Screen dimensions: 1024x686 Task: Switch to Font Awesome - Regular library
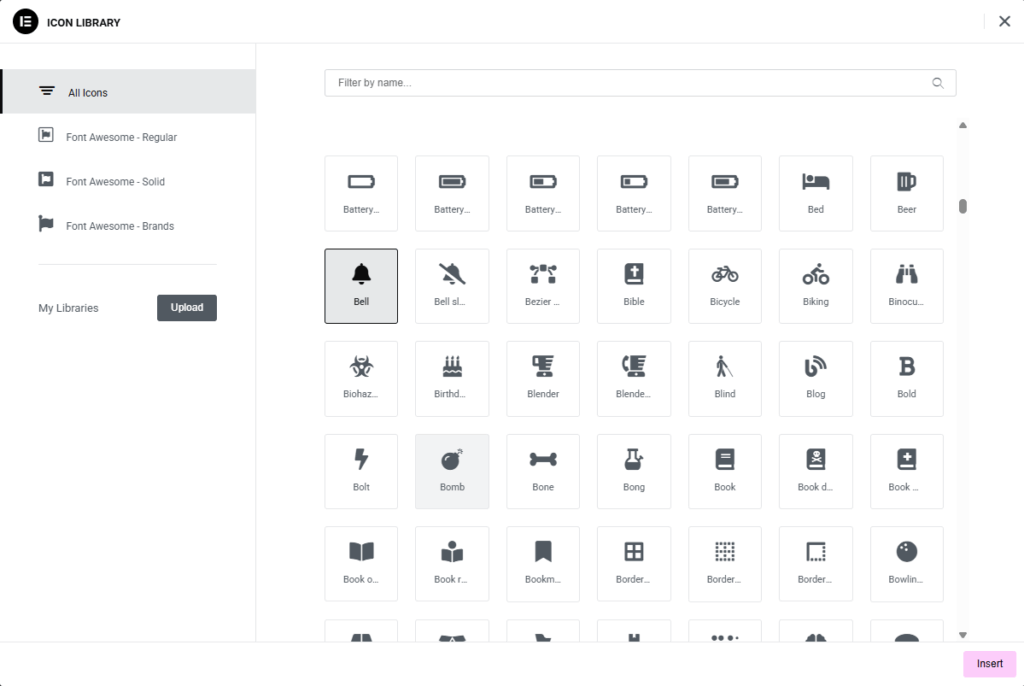point(121,137)
